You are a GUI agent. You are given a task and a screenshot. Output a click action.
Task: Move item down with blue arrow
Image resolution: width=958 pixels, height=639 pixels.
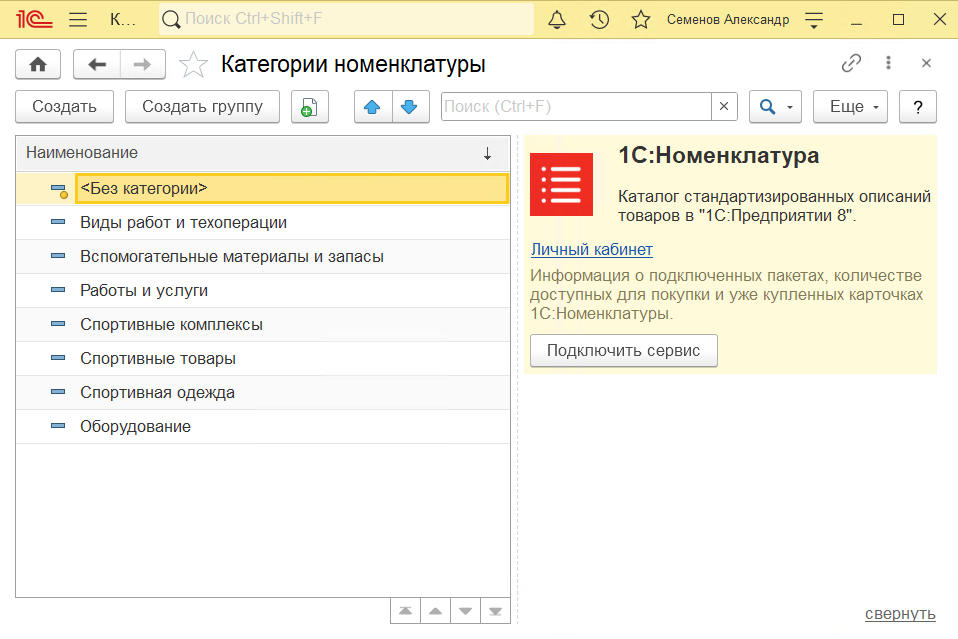click(x=411, y=107)
